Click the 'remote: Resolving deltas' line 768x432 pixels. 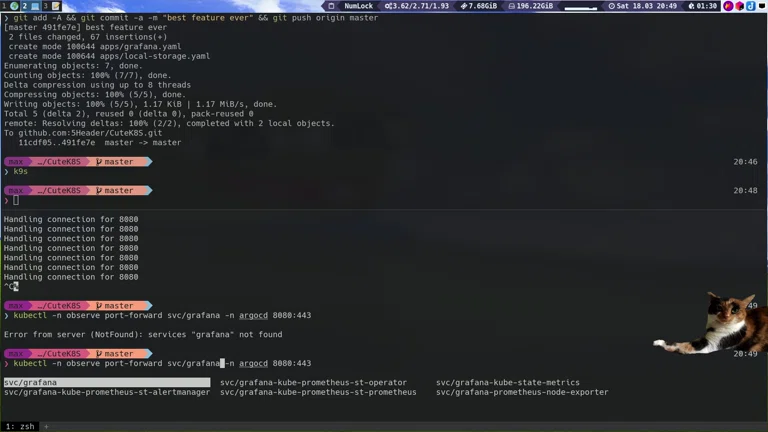click(x=169, y=123)
